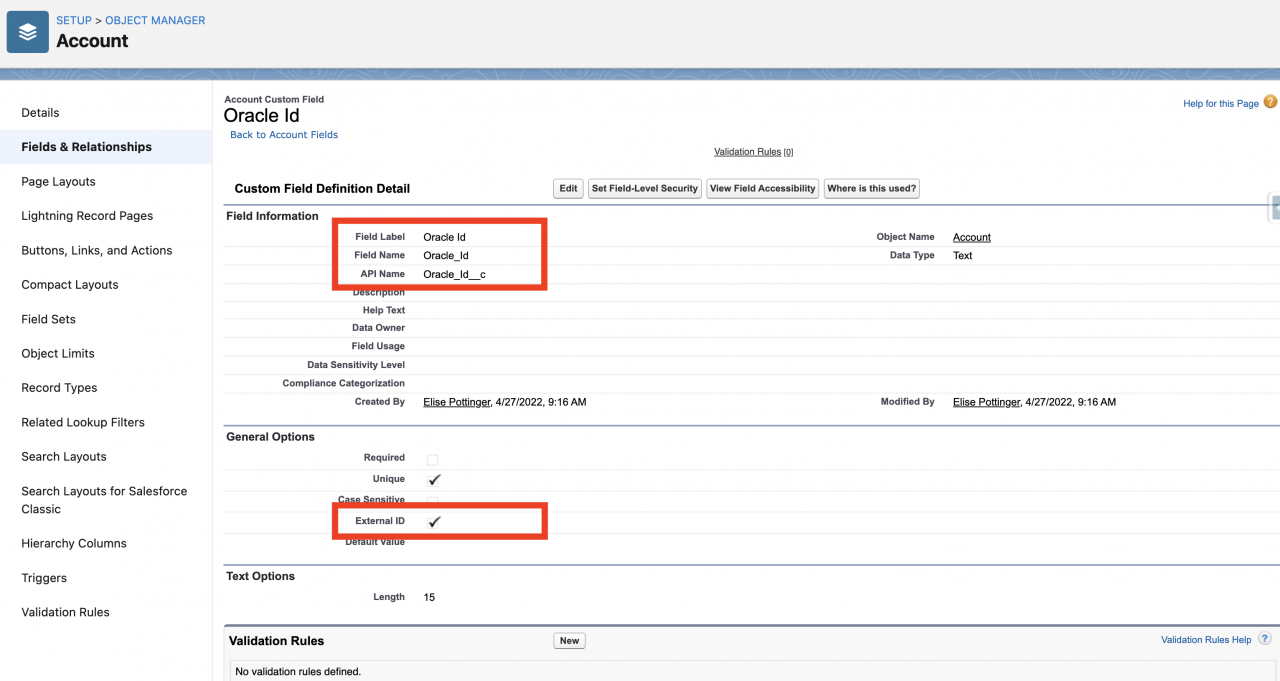Screen dimensions: 1280x681
Task: Check the Required checkbox
Action: pyautogui.click(x=432, y=460)
